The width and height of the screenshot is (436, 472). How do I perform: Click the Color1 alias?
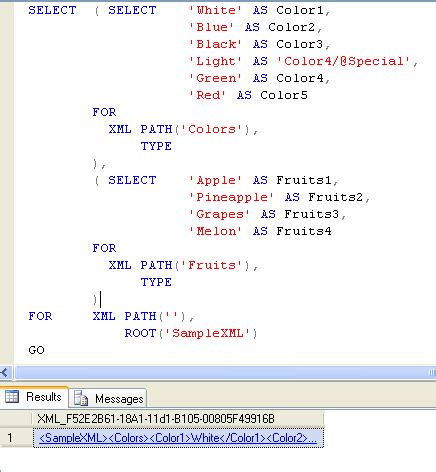click(300, 10)
